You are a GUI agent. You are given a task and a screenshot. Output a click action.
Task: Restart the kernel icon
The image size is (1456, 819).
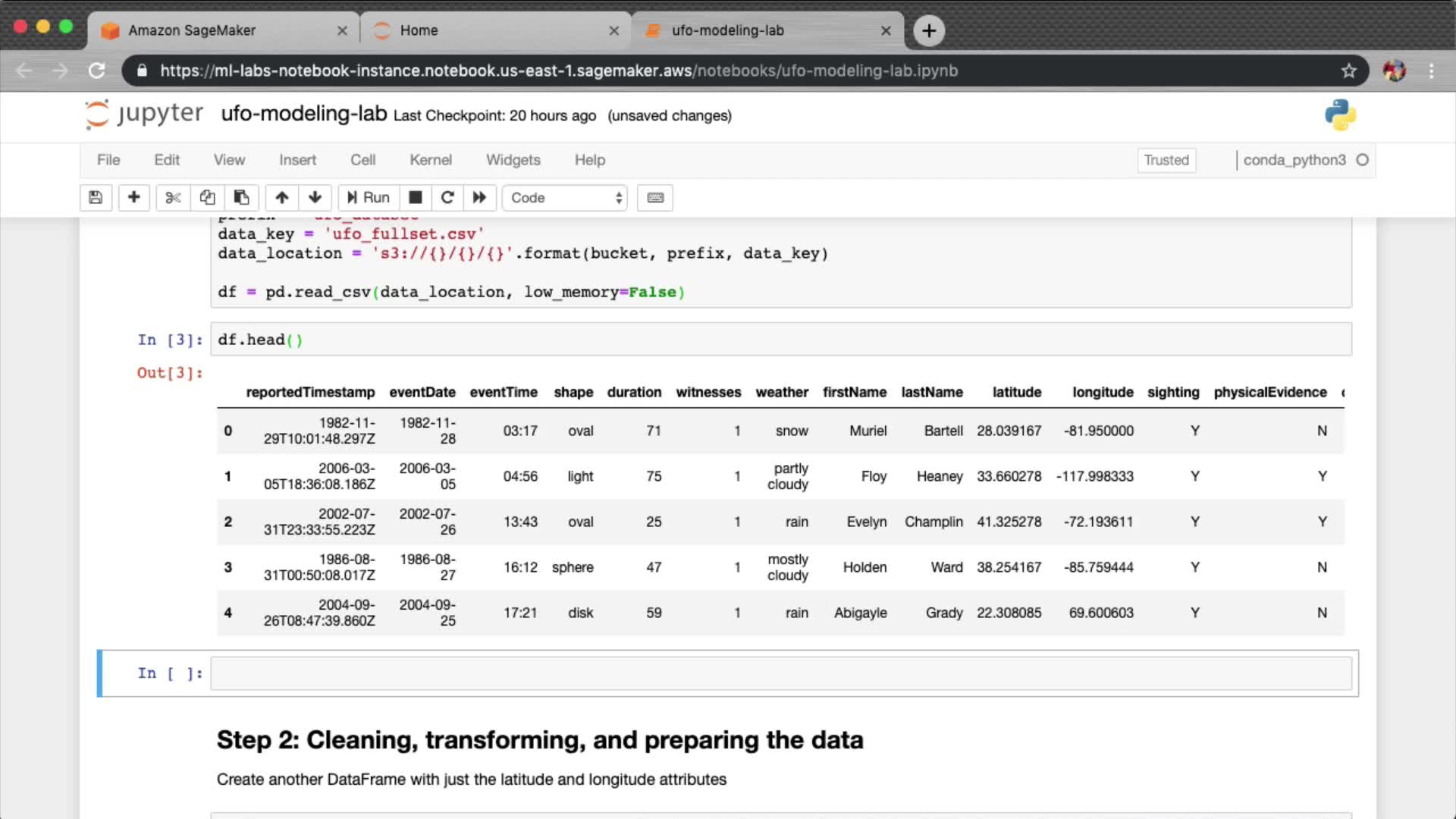447,198
